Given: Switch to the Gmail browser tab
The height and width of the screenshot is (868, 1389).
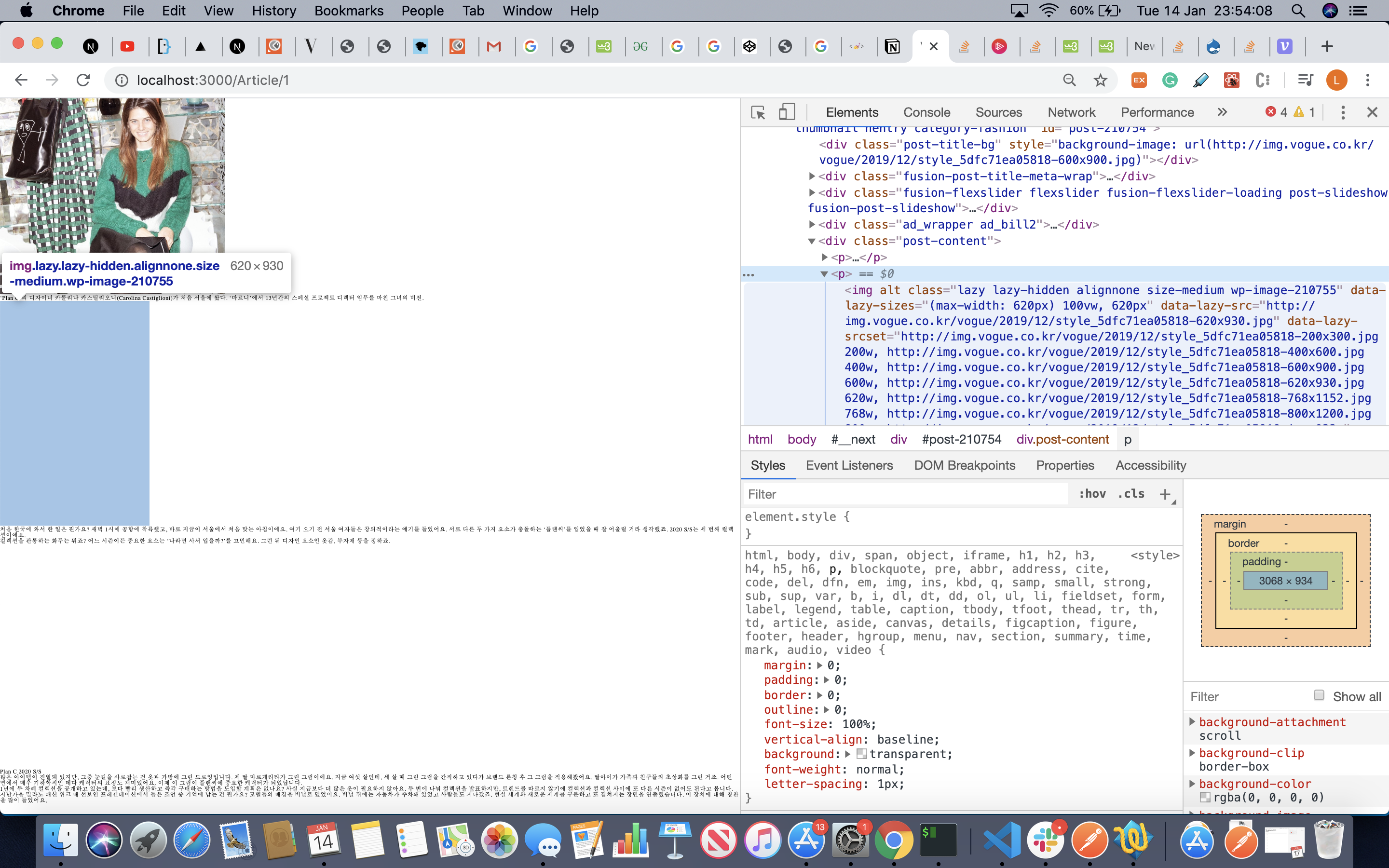Looking at the screenshot, I should pos(493,46).
